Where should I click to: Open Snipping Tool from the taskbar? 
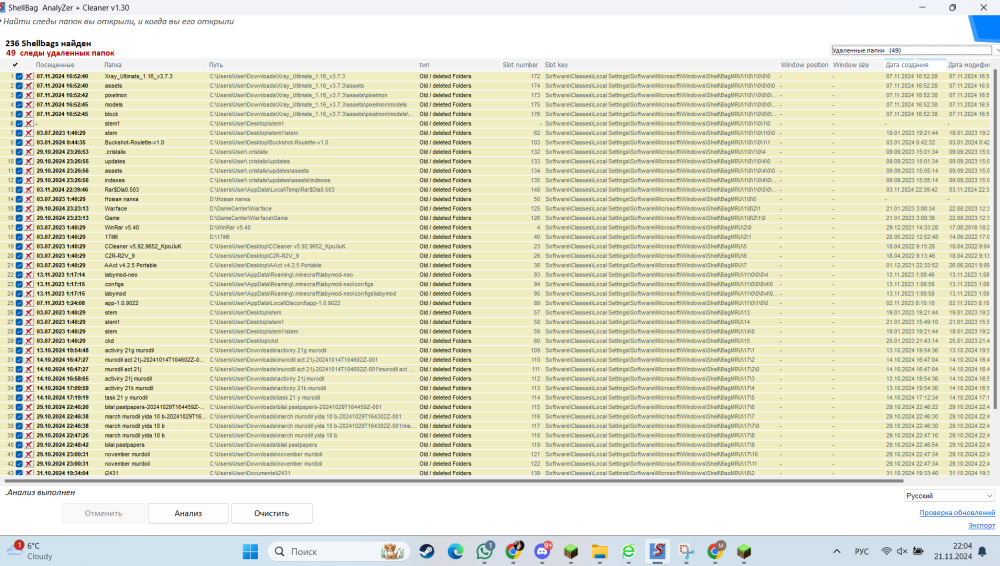pyautogui.click(x=686, y=551)
